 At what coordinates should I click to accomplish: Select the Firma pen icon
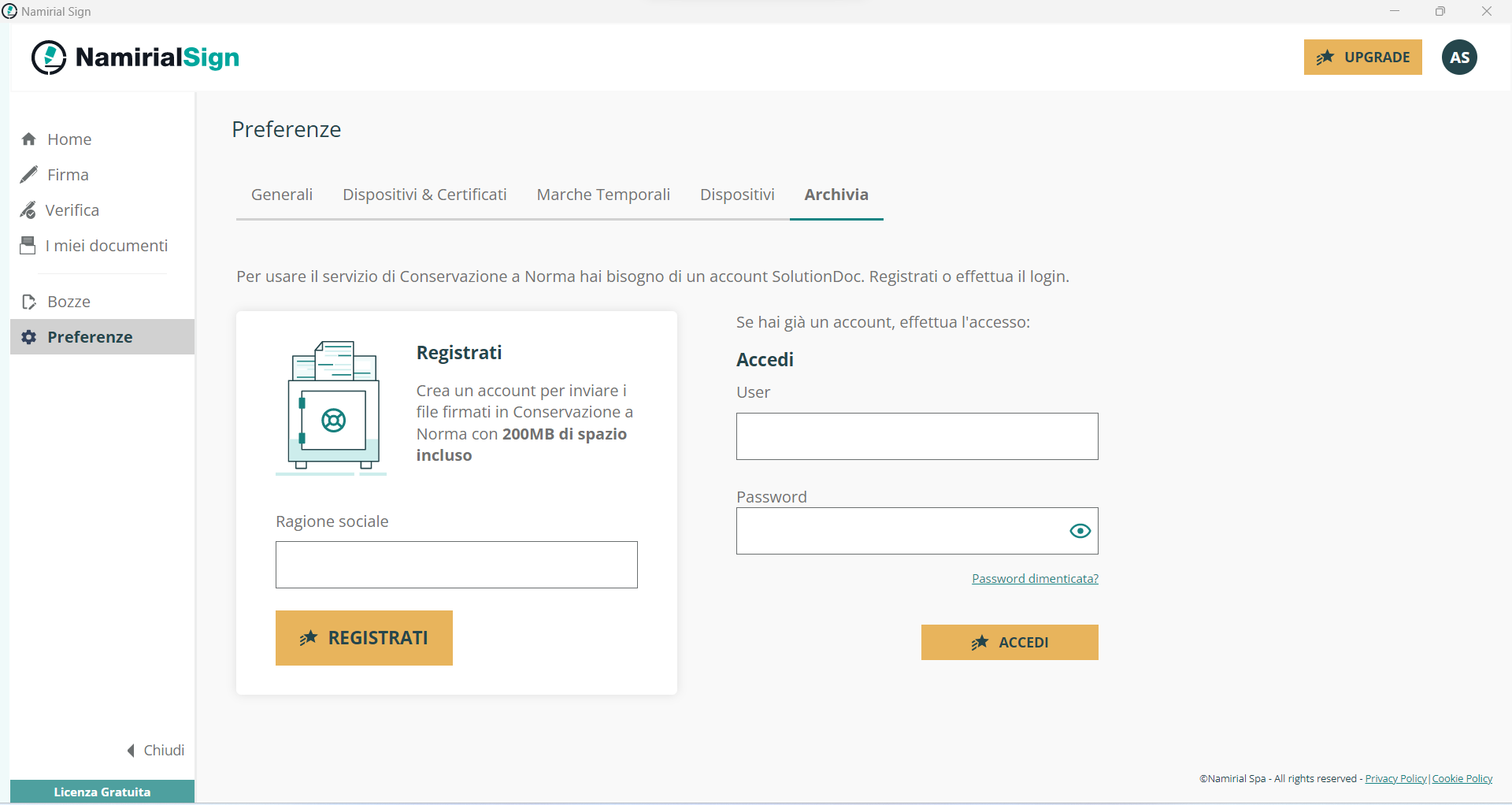[x=29, y=174]
